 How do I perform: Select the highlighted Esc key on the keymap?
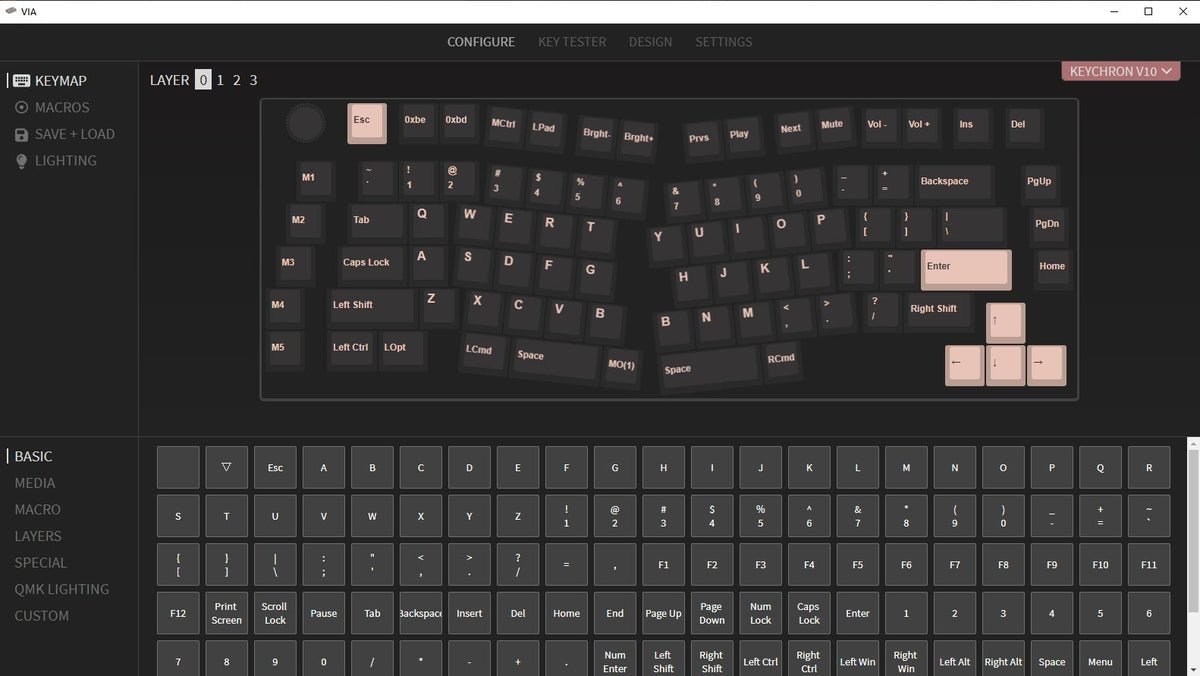tap(366, 121)
